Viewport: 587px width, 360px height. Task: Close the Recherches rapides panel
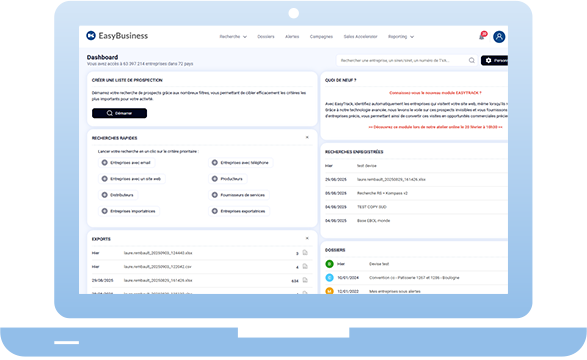coord(307,137)
